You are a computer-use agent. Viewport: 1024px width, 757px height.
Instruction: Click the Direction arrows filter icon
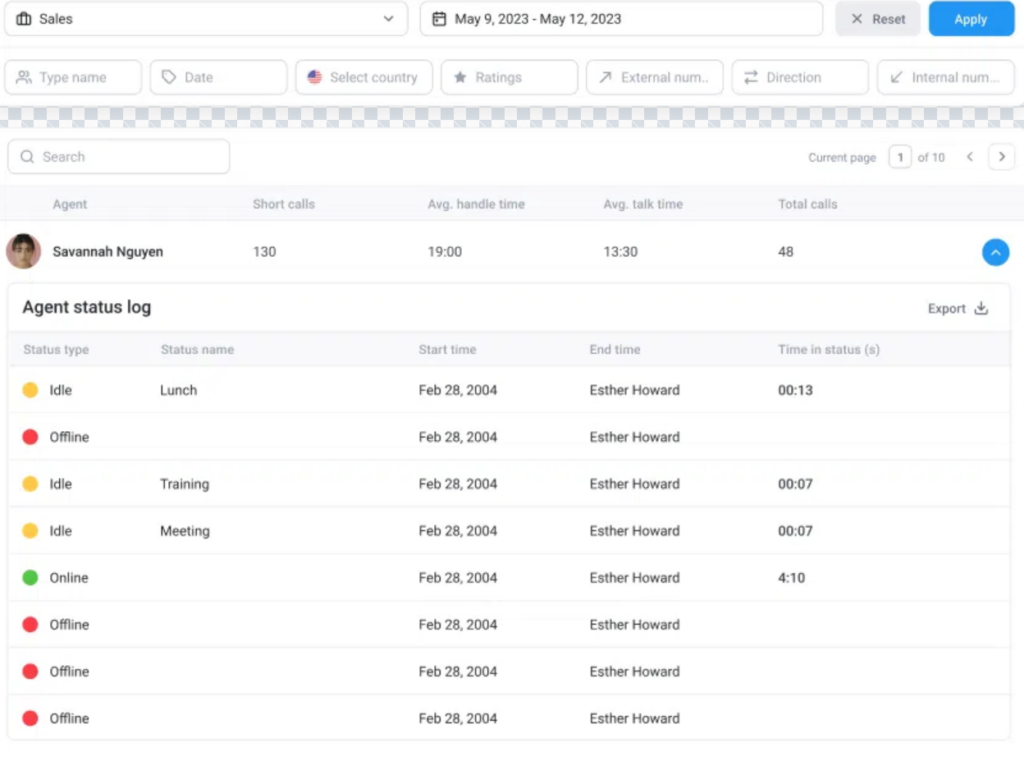coord(752,77)
